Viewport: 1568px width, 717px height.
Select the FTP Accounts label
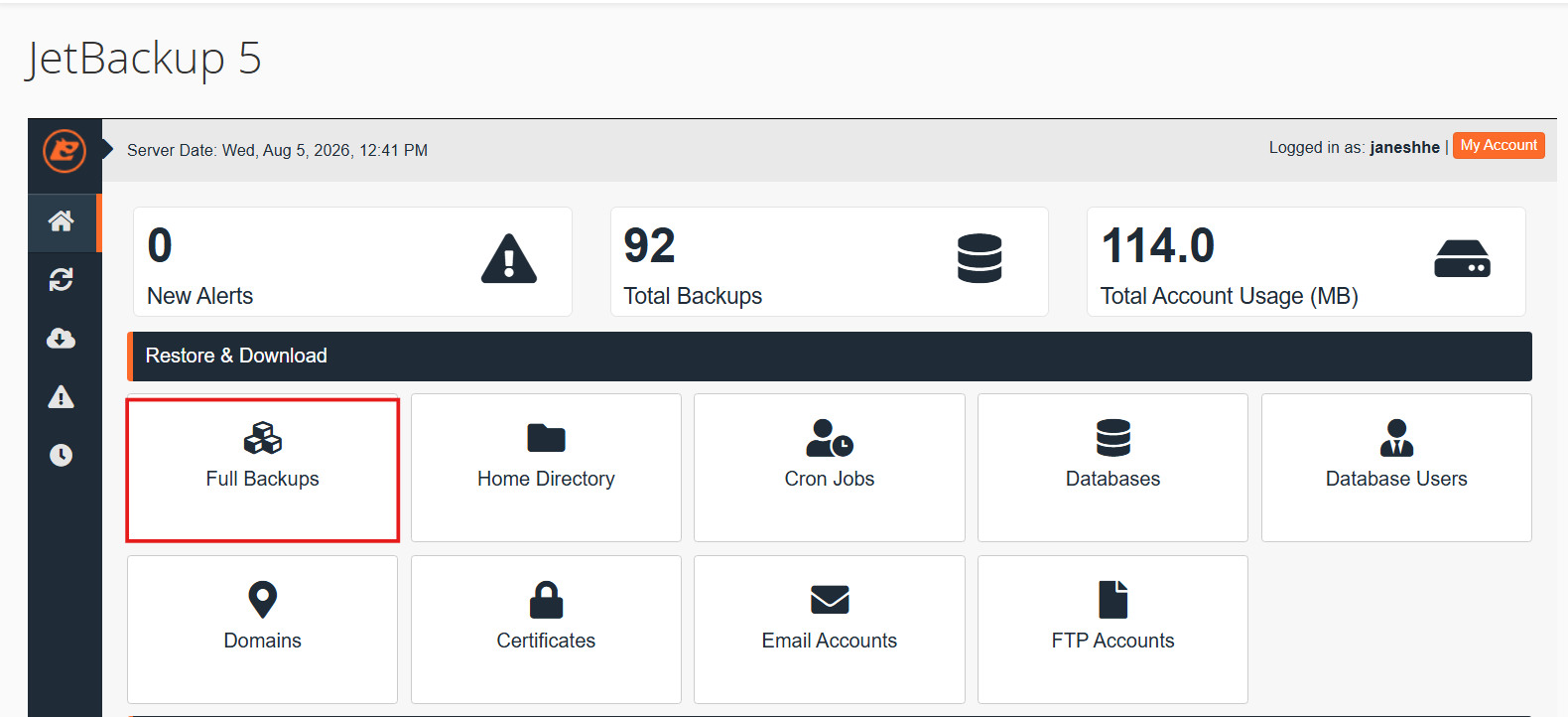coord(1113,641)
